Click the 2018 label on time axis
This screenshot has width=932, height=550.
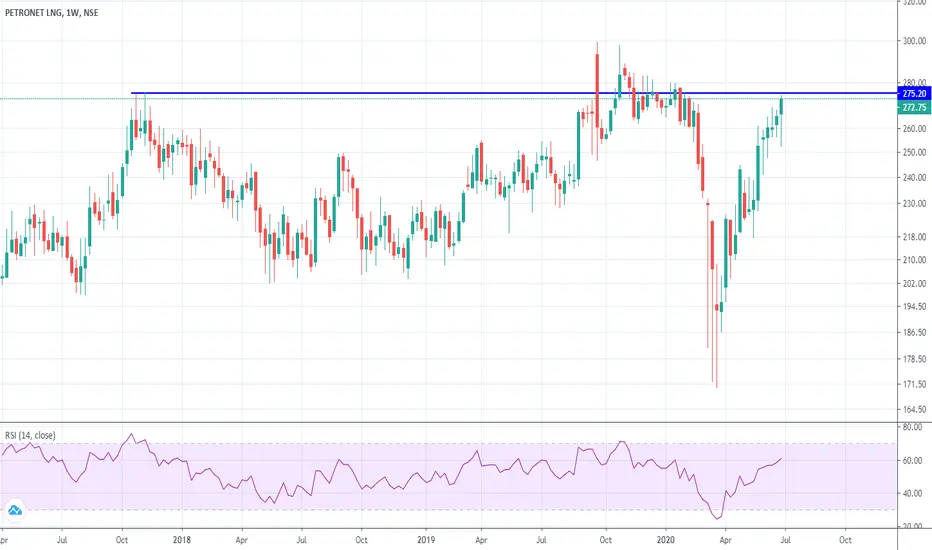pos(182,540)
